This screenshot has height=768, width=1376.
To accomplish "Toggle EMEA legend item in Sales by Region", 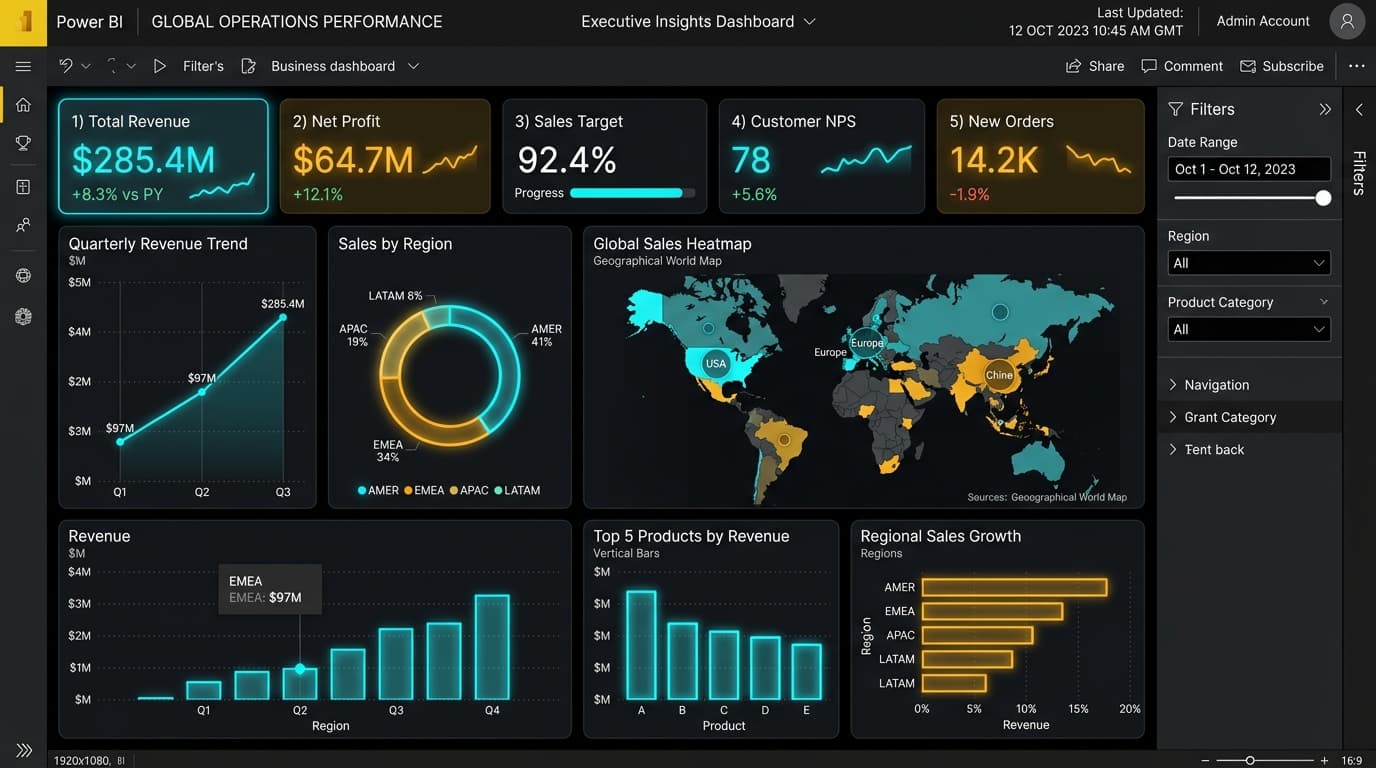I will 424,490.
